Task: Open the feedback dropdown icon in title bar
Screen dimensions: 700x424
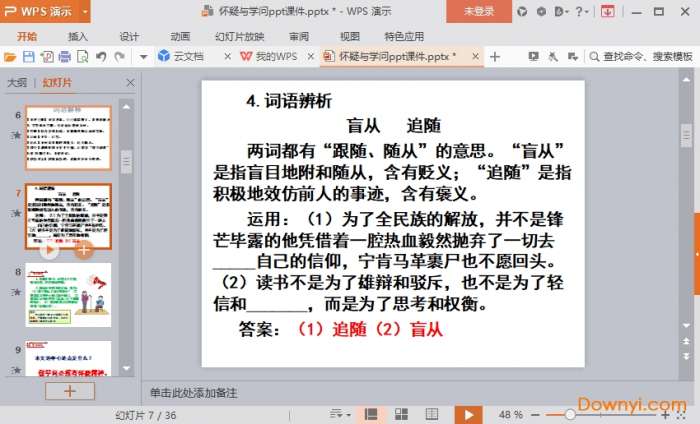Action: click(561, 12)
